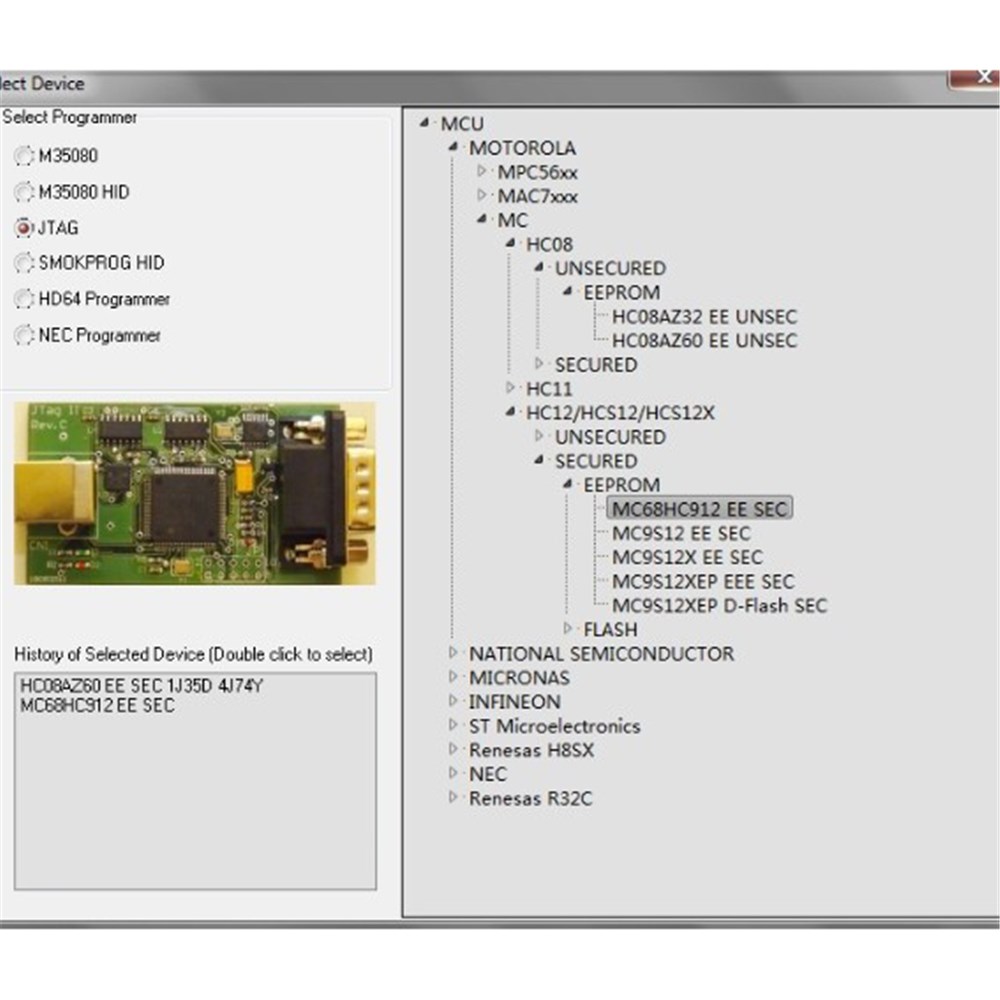Expand the MAC7xxx tree node
Viewport: 1000px width, 1000px height.
coord(482,196)
